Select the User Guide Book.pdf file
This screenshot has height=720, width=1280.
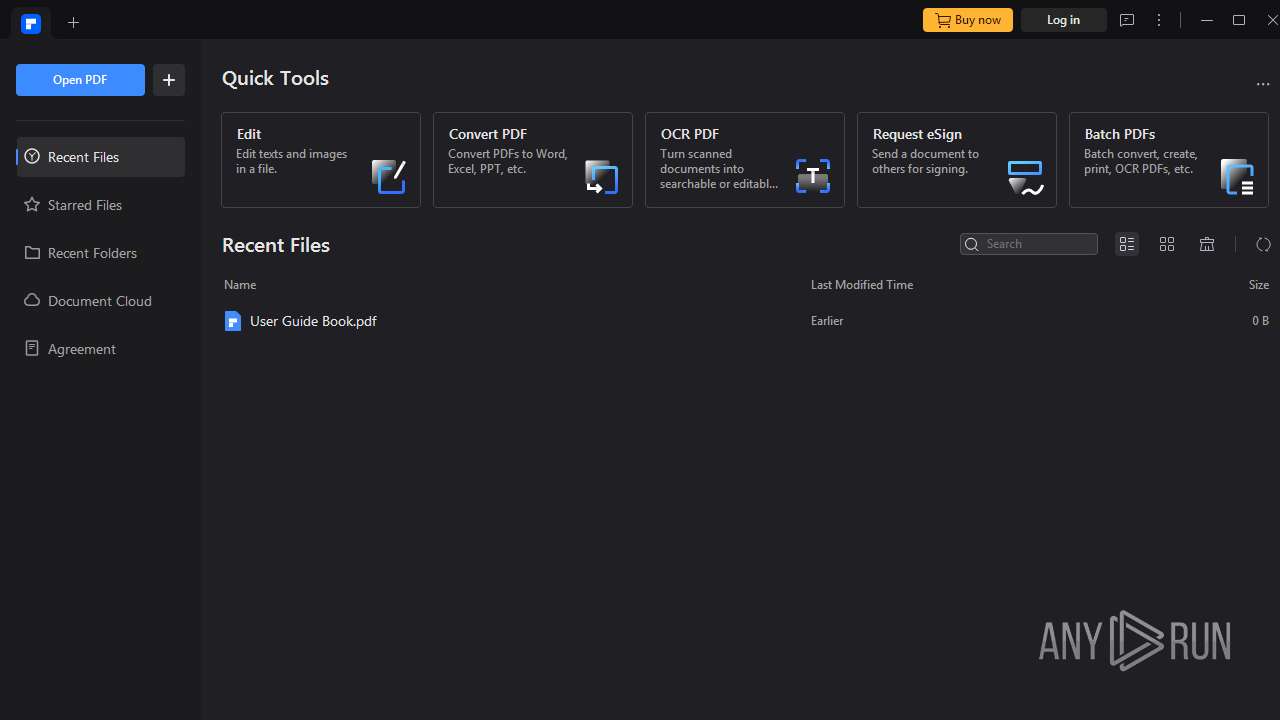(745, 321)
